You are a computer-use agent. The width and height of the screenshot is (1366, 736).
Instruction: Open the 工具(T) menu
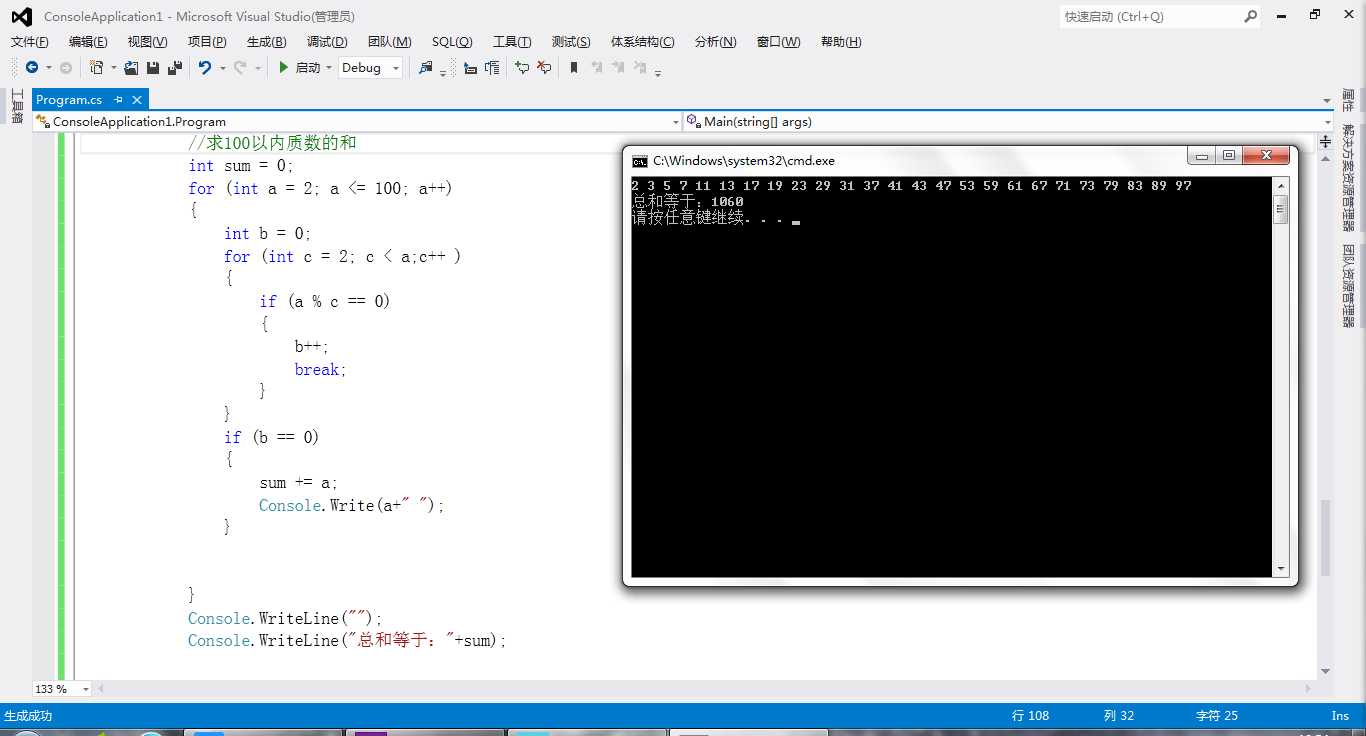pyautogui.click(x=512, y=41)
